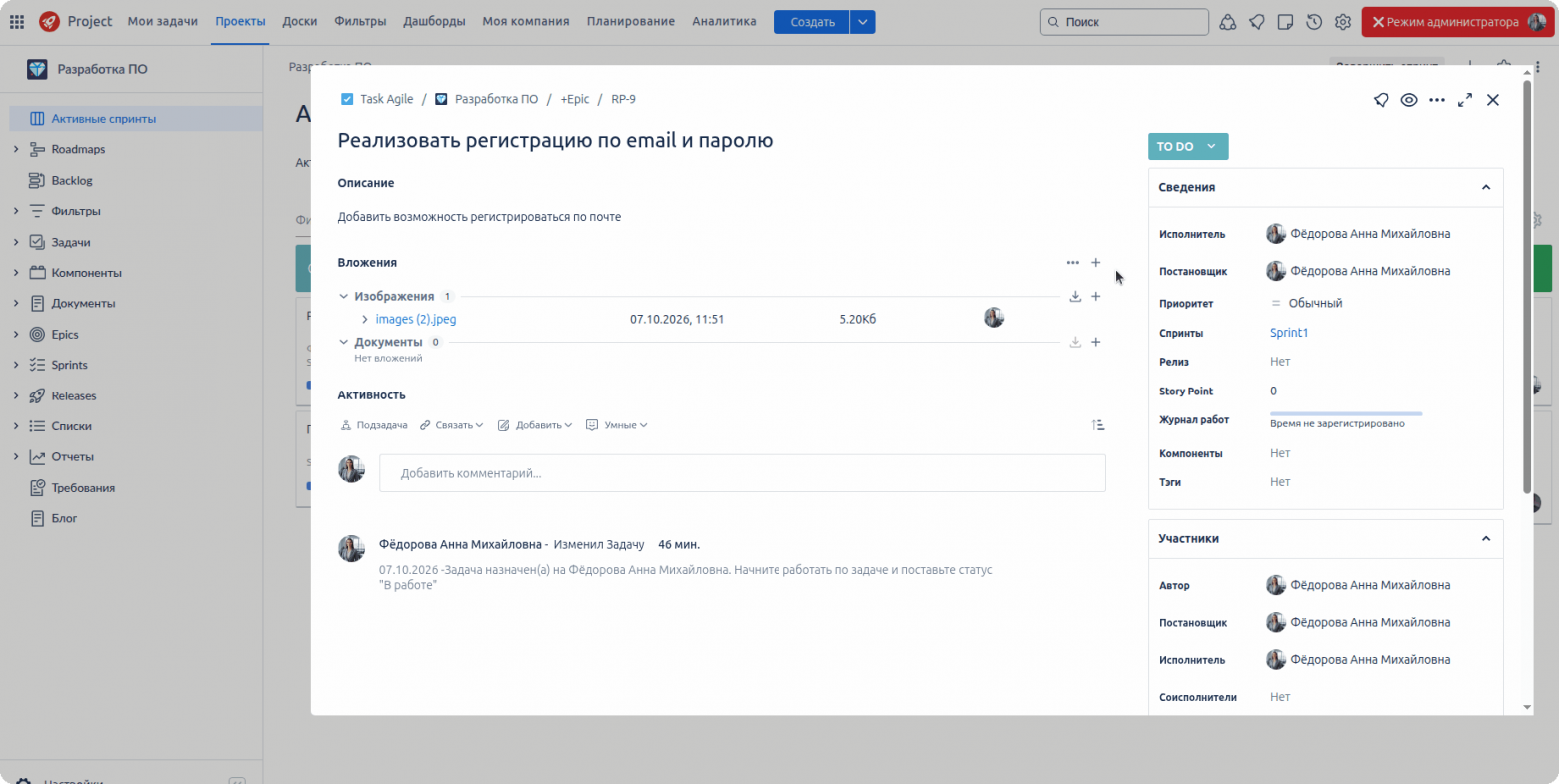Add a document with plus in Документы row
Screen dimensions: 1559x784
(1096, 343)
